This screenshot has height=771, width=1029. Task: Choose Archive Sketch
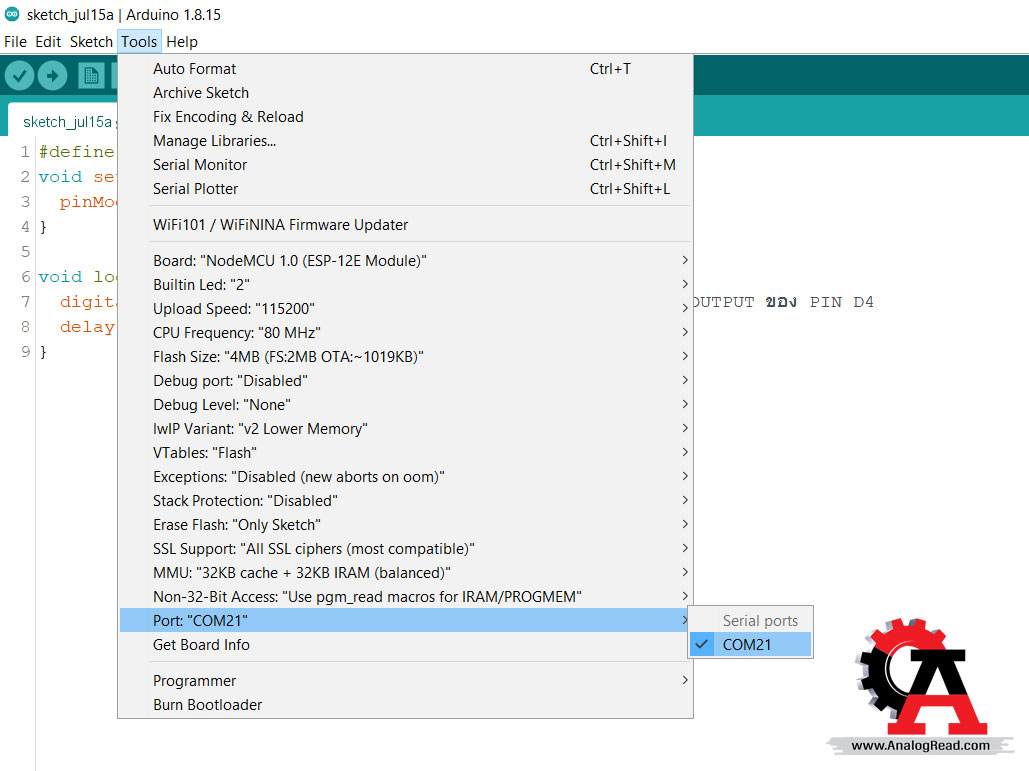pos(405,93)
